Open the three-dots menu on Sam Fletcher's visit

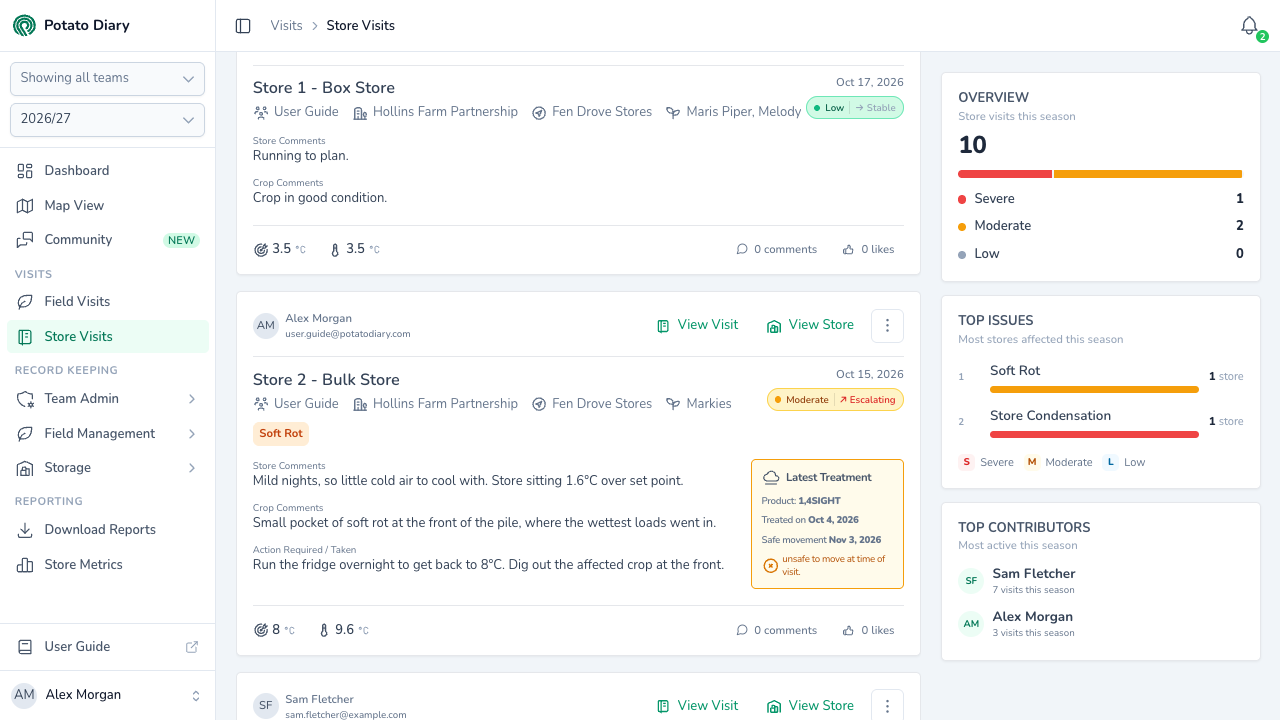(x=887, y=706)
